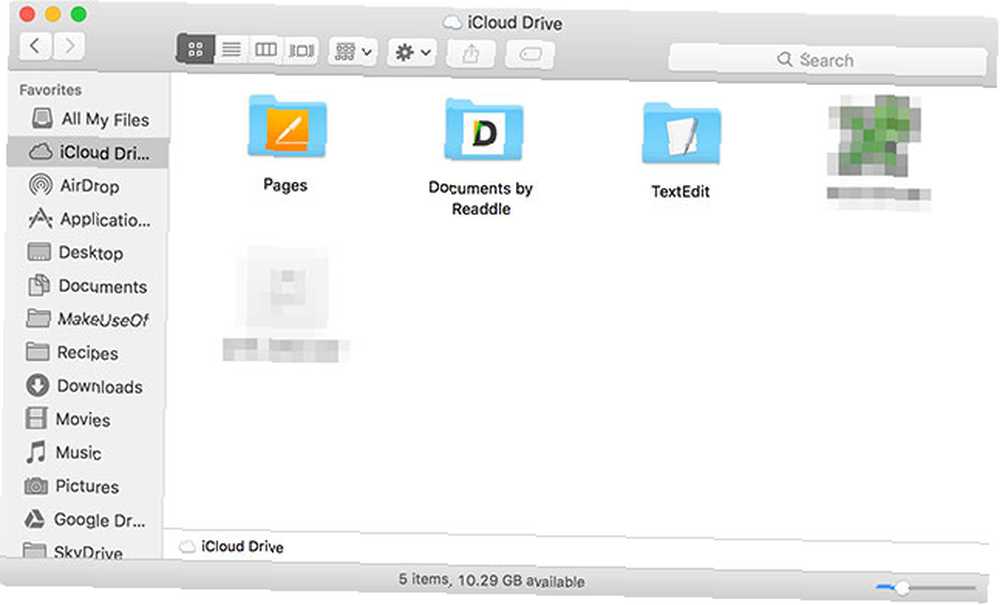Switch to list view
Viewport: 1000px width, 605px height.
click(x=231, y=49)
